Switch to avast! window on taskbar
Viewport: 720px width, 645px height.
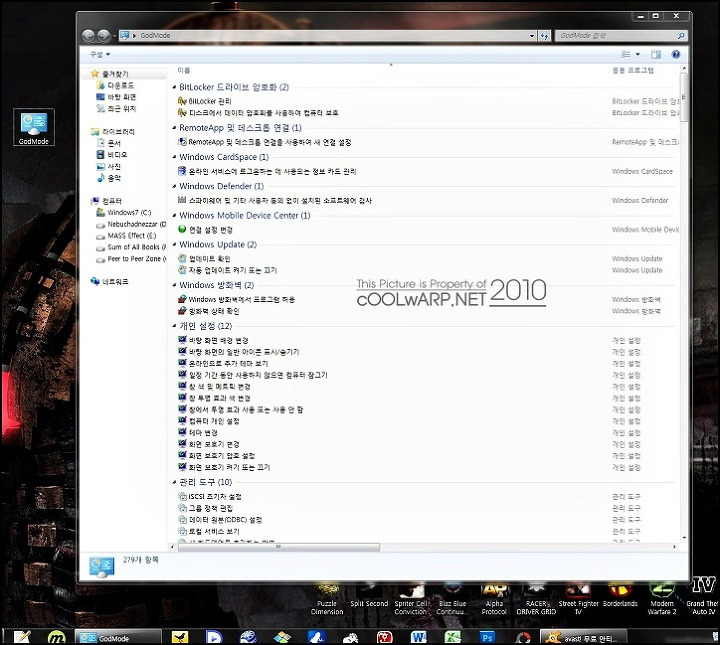583,637
